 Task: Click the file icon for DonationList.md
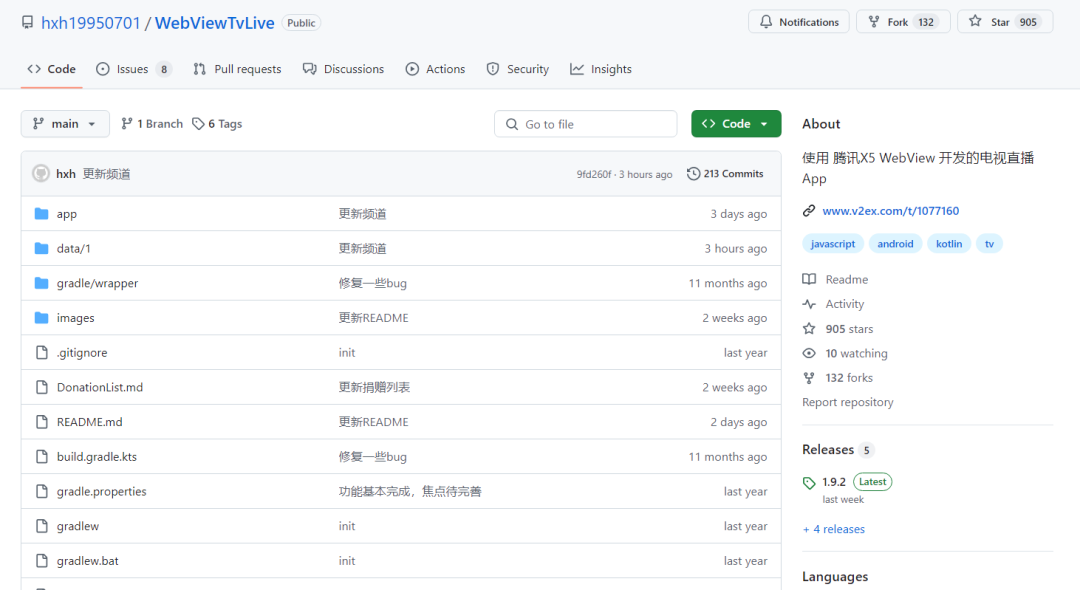tap(42, 387)
